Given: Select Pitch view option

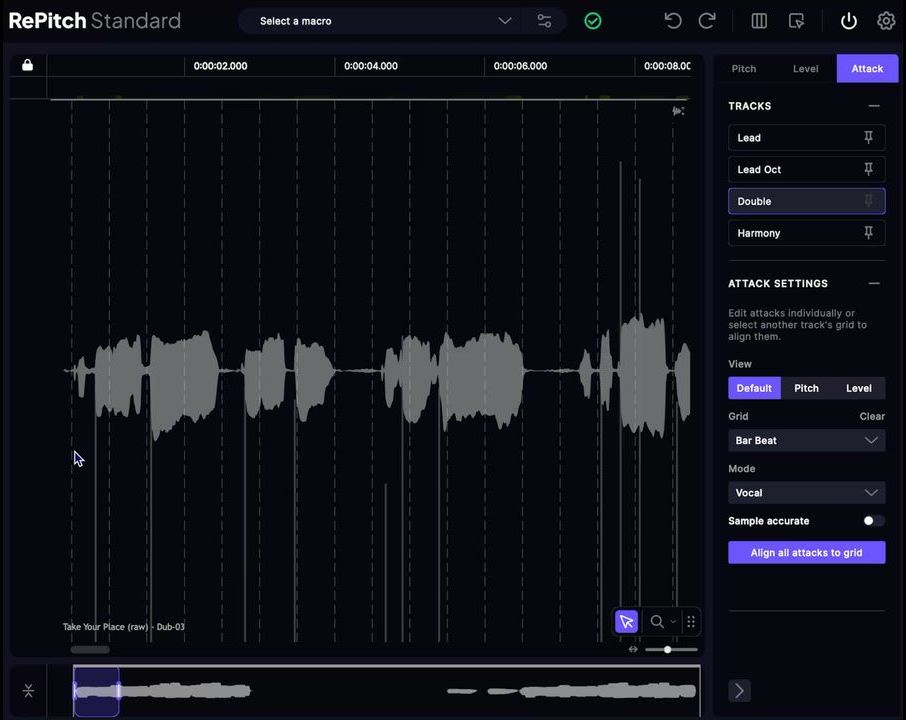Looking at the screenshot, I should tap(806, 388).
